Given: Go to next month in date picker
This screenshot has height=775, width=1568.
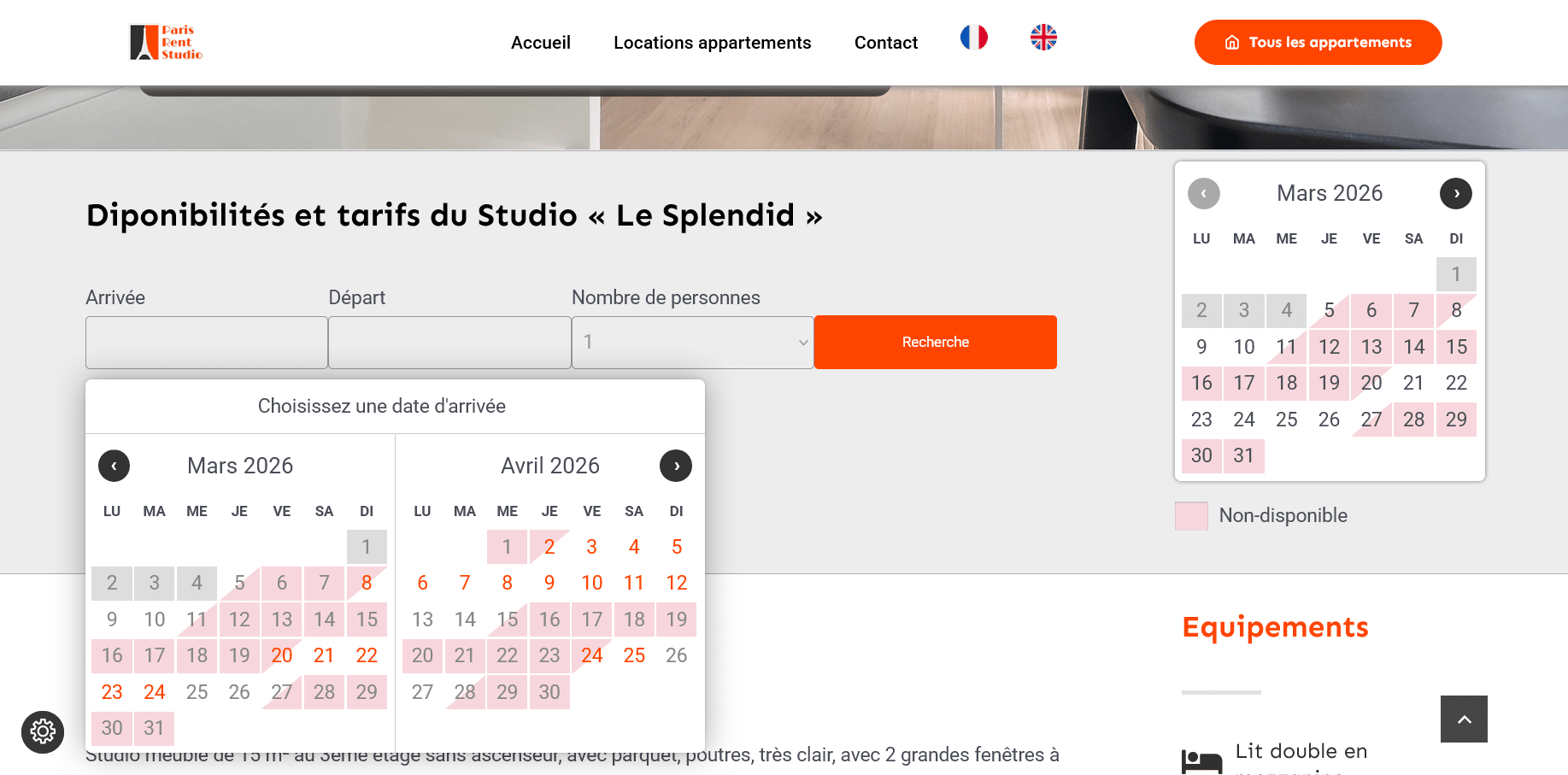Looking at the screenshot, I should coord(676,466).
